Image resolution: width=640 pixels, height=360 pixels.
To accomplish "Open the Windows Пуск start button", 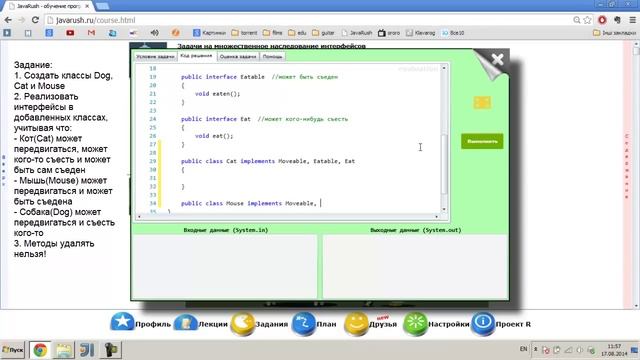I will [13, 350].
